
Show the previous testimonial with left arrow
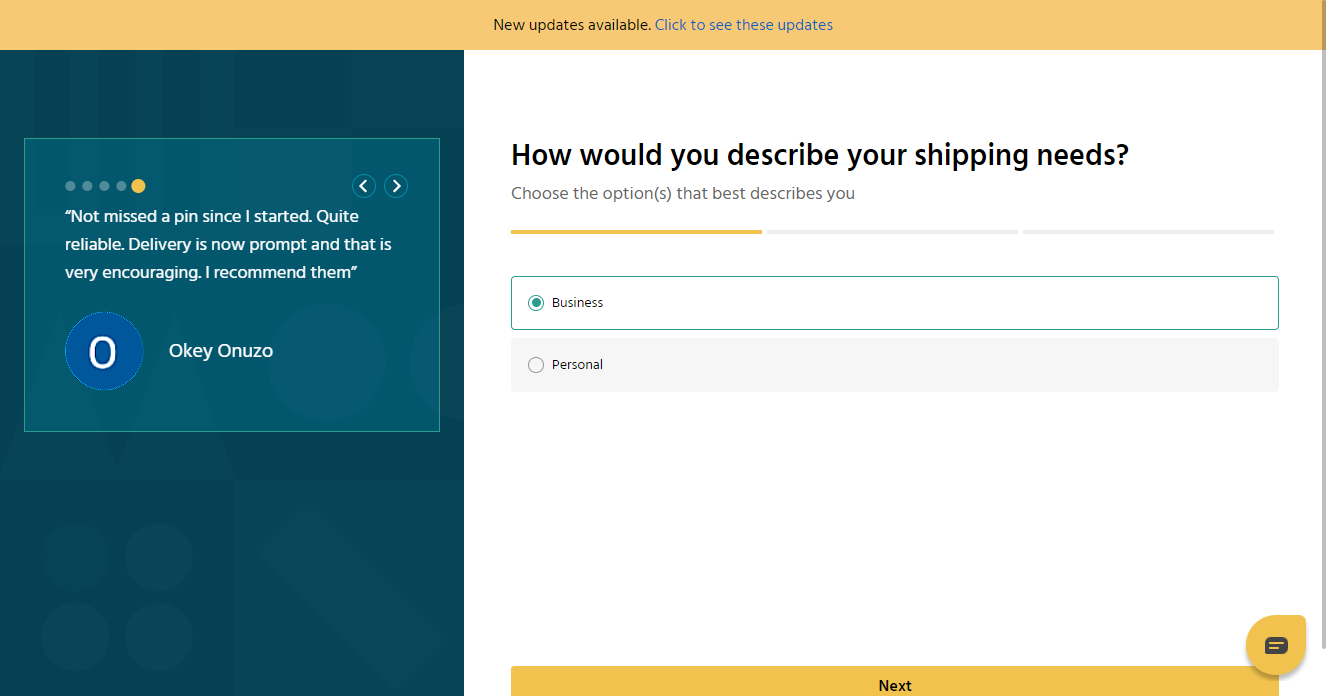[364, 186]
